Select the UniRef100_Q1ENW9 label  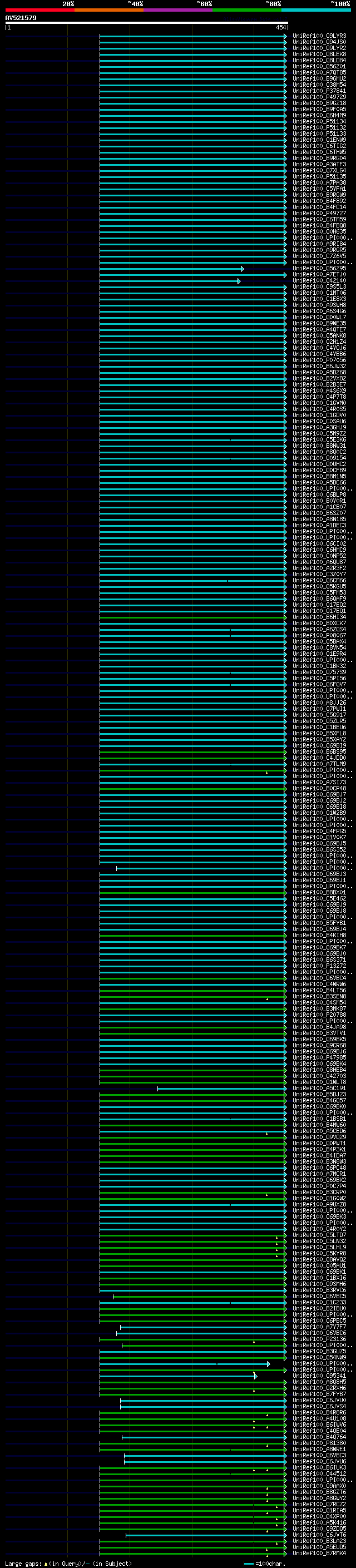click(x=319, y=140)
